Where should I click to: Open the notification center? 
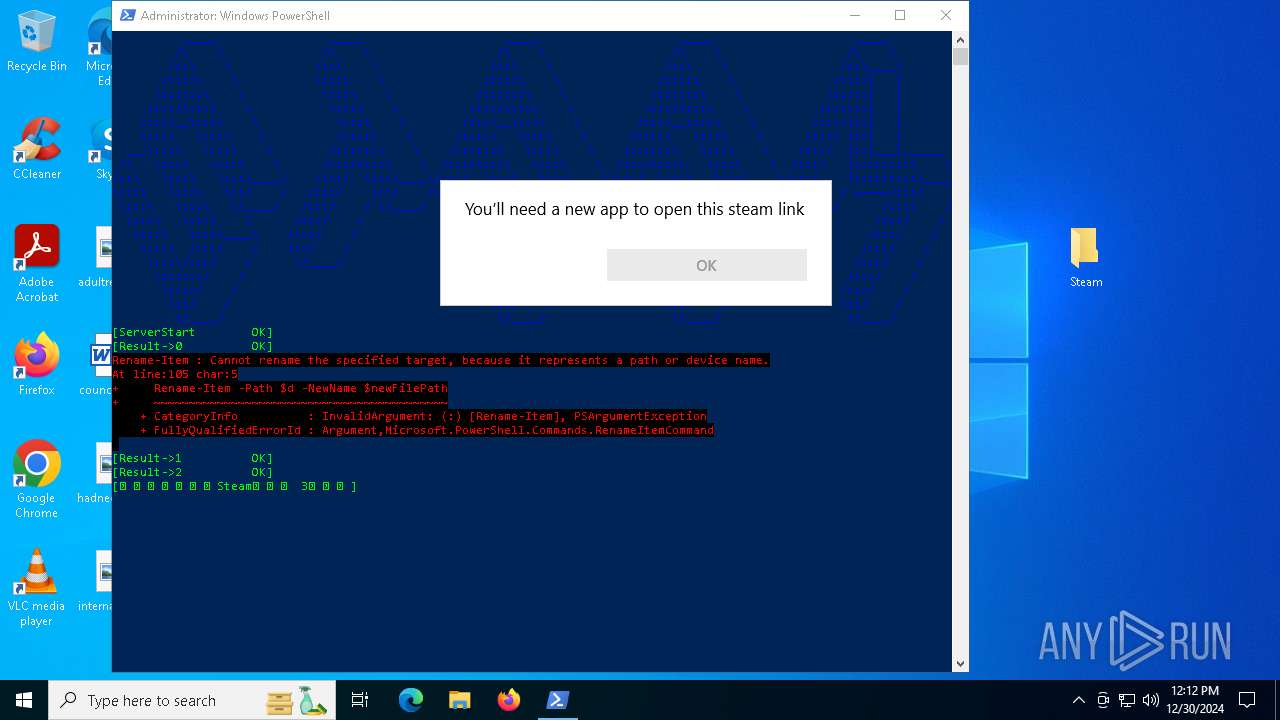1247,700
